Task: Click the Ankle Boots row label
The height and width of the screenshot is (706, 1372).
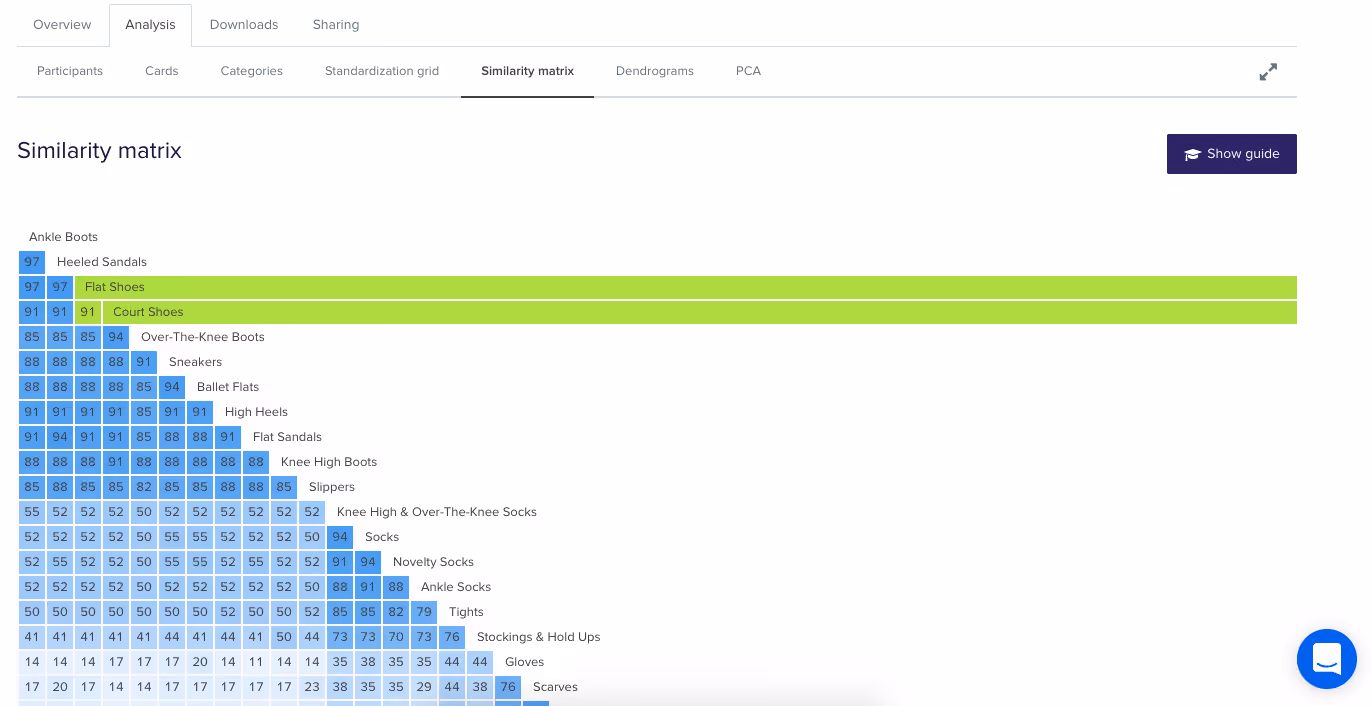Action: [x=63, y=237]
